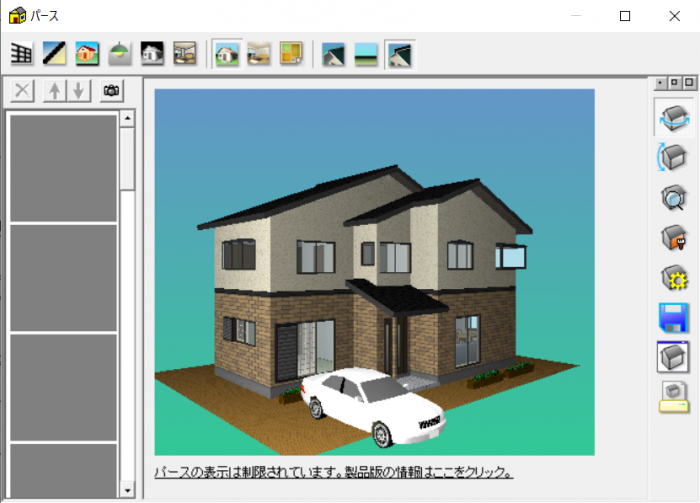The image size is (700, 503).
Task: Open the house with gear settings icon
Action: tap(673, 278)
